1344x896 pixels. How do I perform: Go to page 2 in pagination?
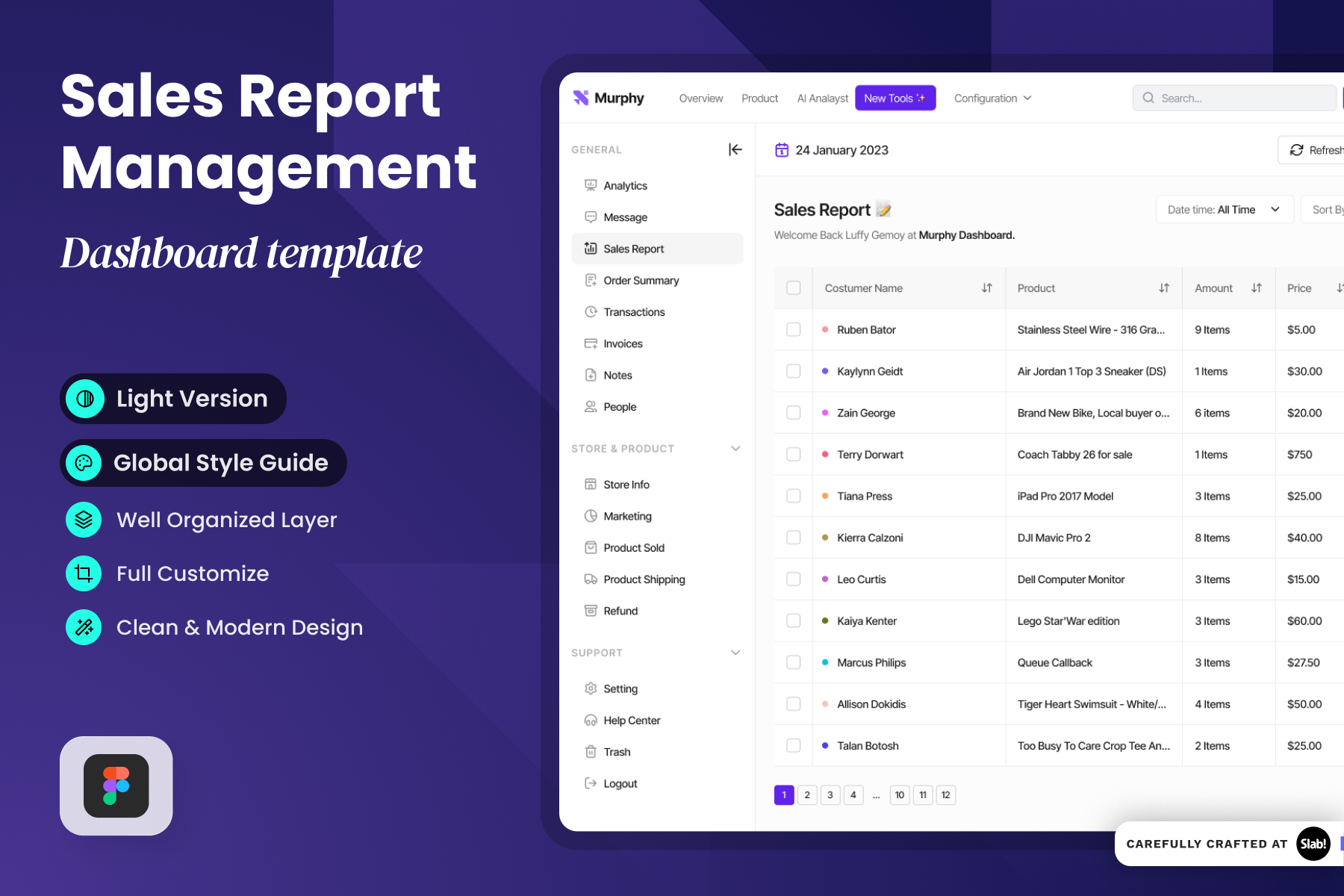pyautogui.click(x=807, y=795)
